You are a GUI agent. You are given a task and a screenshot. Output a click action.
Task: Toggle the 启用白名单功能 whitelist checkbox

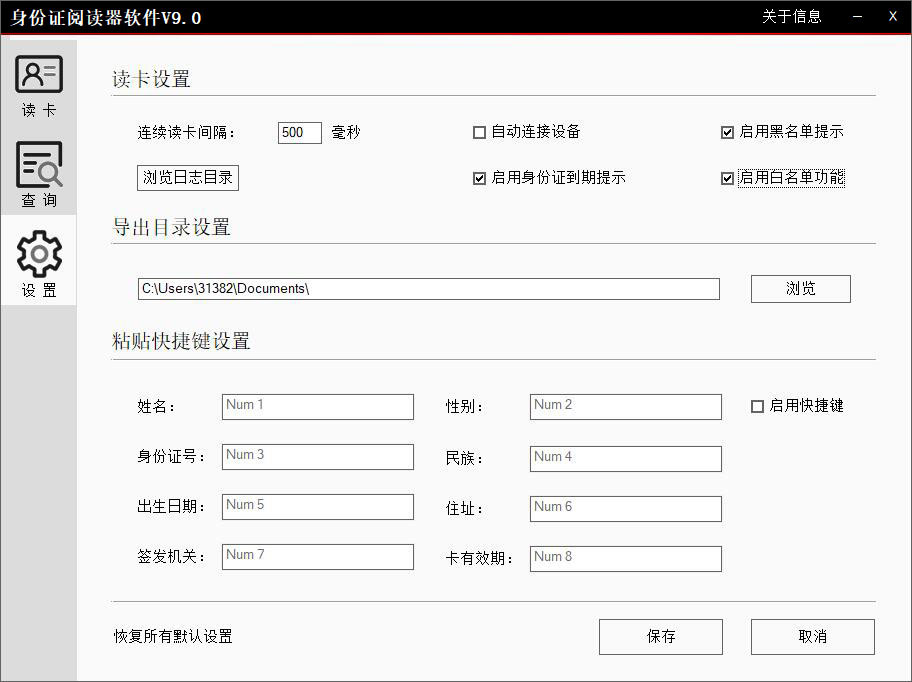point(726,178)
